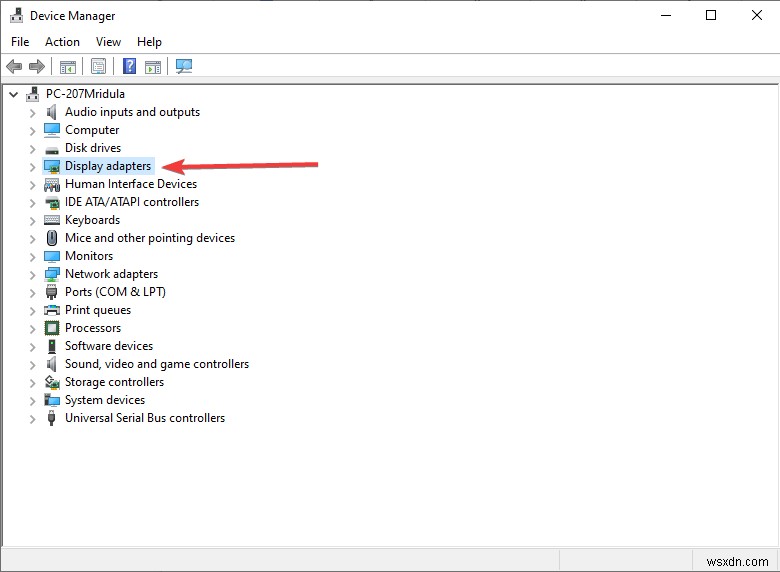
Task: Expand the Disk drives node chevron
Action: tap(32, 149)
